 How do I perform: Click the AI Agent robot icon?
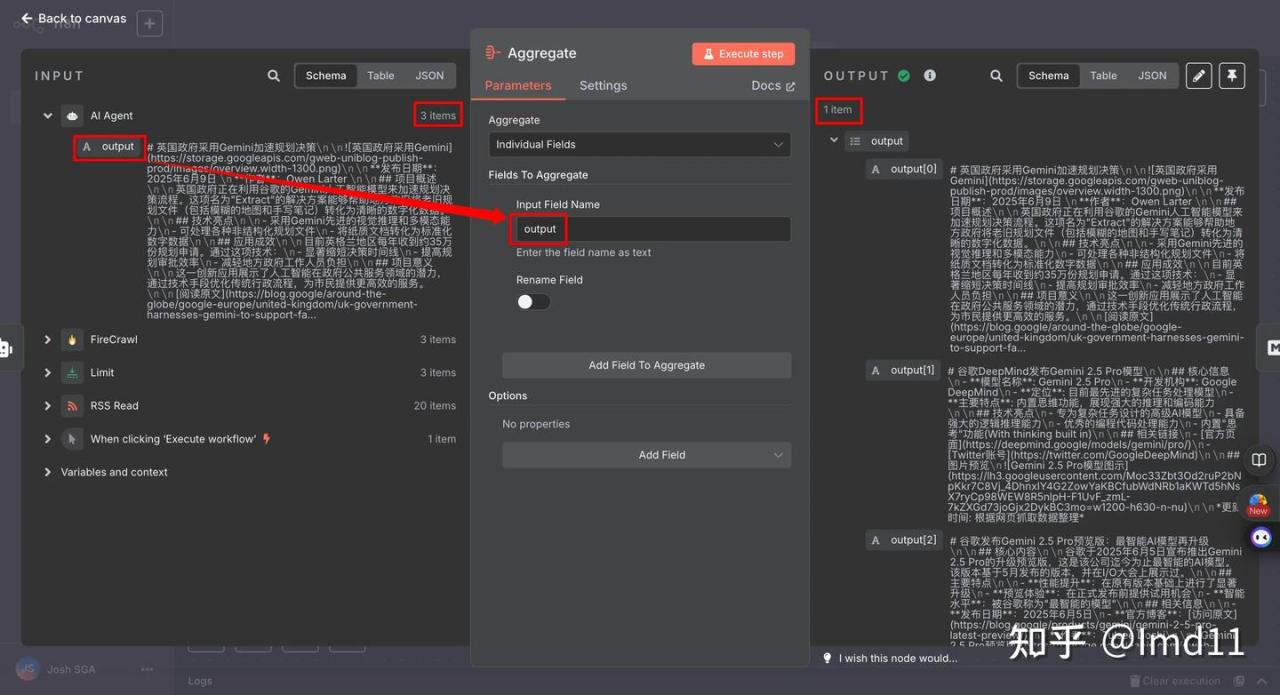(x=72, y=116)
